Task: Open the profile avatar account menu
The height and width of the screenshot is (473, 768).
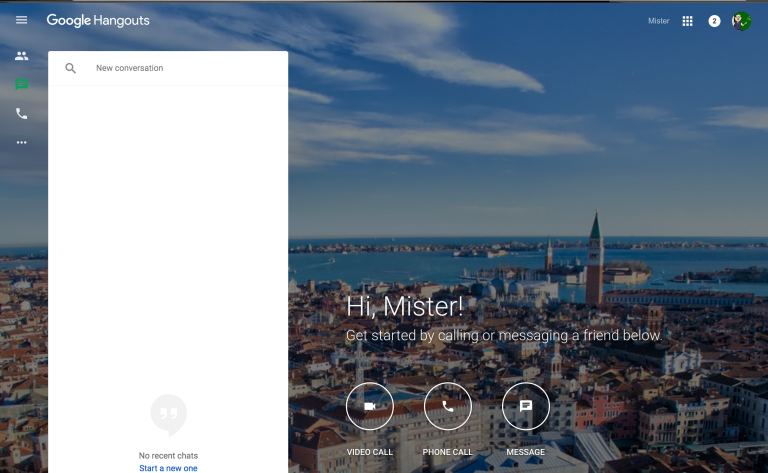Action: pyautogui.click(x=741, y=21)
